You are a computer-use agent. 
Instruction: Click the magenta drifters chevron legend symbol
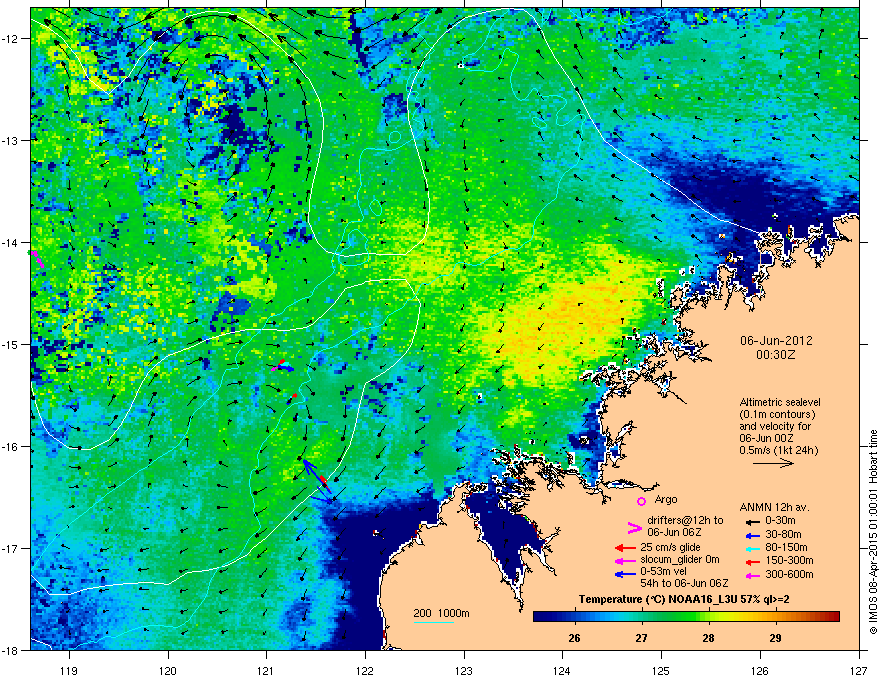pos(634,527)
